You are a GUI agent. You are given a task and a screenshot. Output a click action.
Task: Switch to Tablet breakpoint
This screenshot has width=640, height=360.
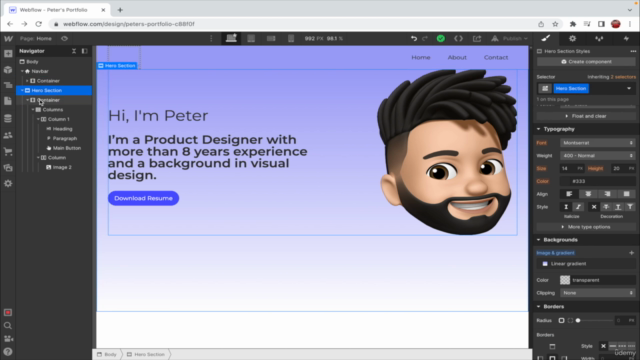pyautogui.click(x=251, y=38)
